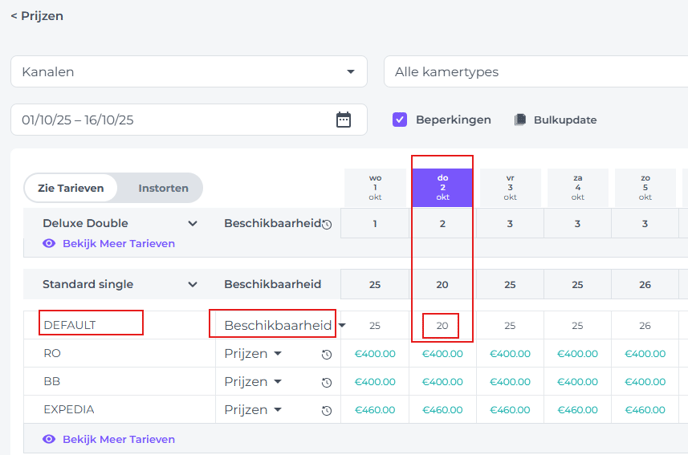Click eye icon below the EXPEDIA row

[49, 439]
